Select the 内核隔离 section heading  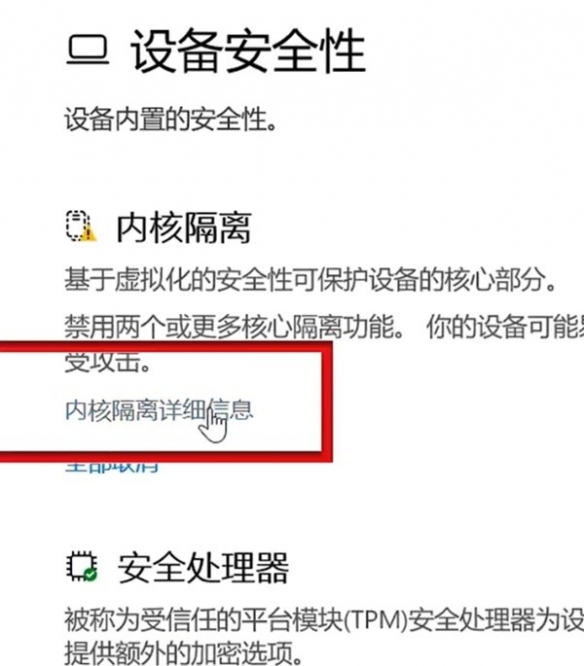pos(183,228)
